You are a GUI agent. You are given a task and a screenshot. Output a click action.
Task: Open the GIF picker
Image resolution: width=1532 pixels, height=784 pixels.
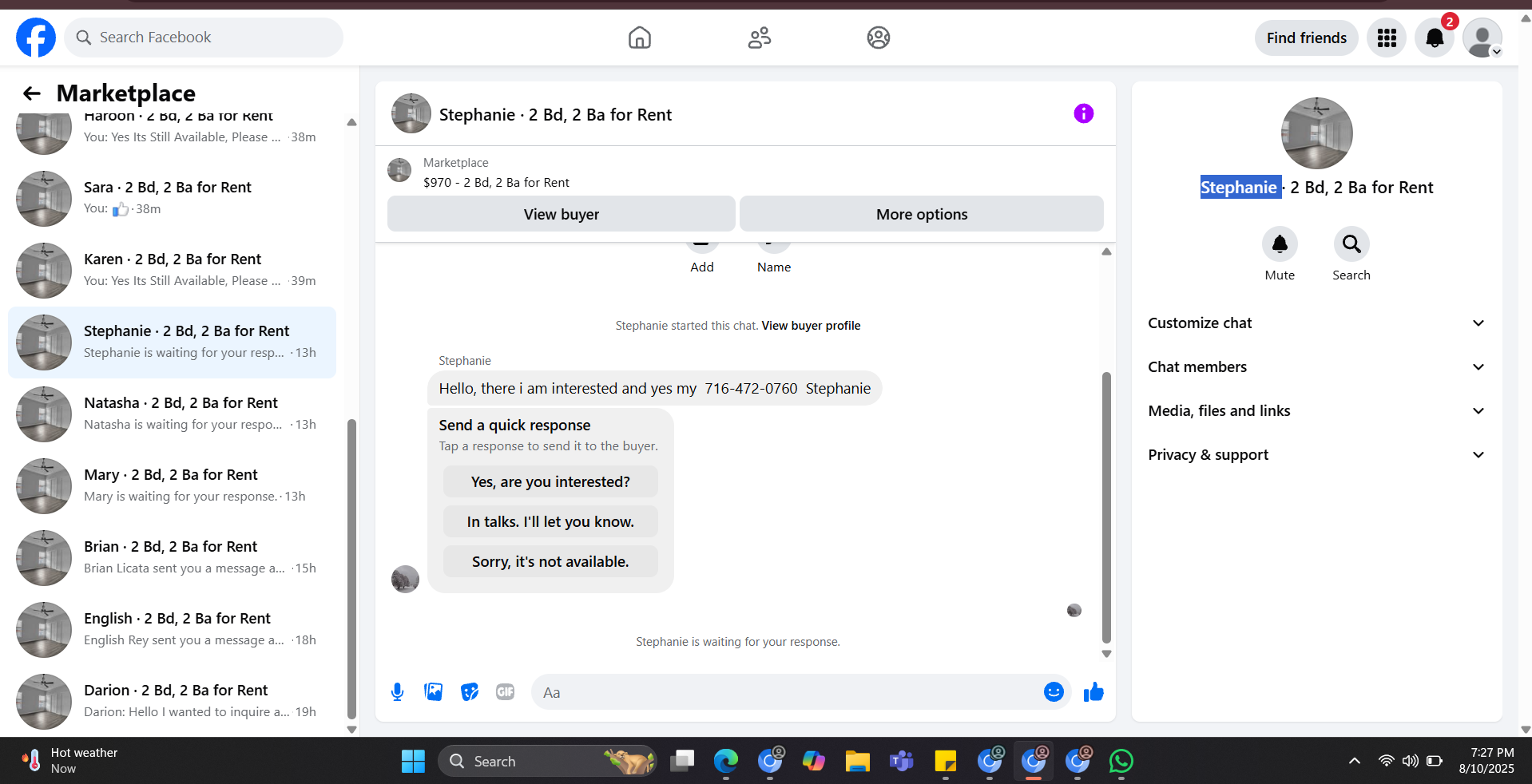click(505, 692)
